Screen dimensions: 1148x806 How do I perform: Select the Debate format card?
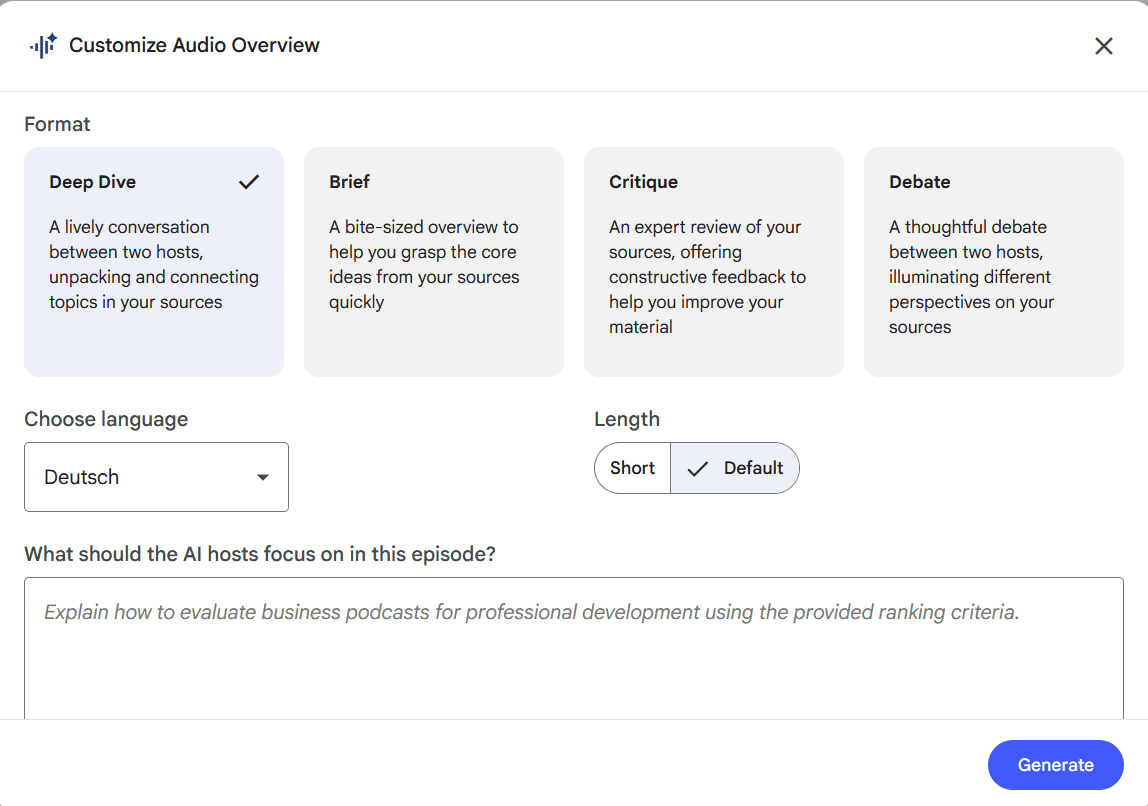[x=993, y=260]
